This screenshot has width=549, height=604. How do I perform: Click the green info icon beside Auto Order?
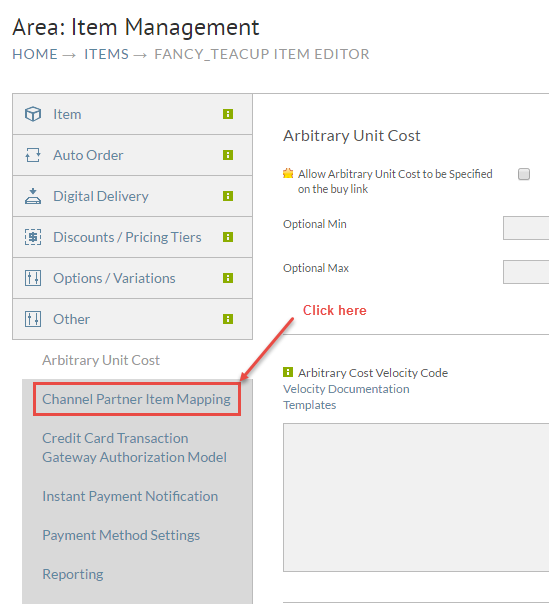point(228,155)
